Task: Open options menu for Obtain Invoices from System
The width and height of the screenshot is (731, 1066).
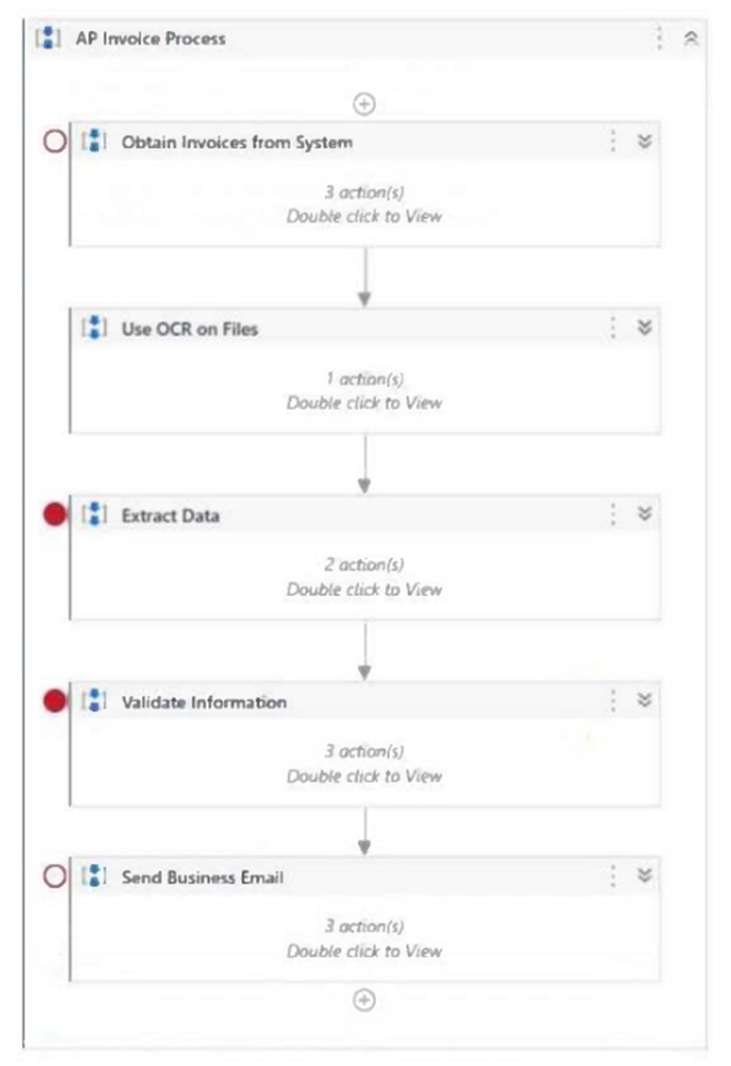Action: click(613, 141)
